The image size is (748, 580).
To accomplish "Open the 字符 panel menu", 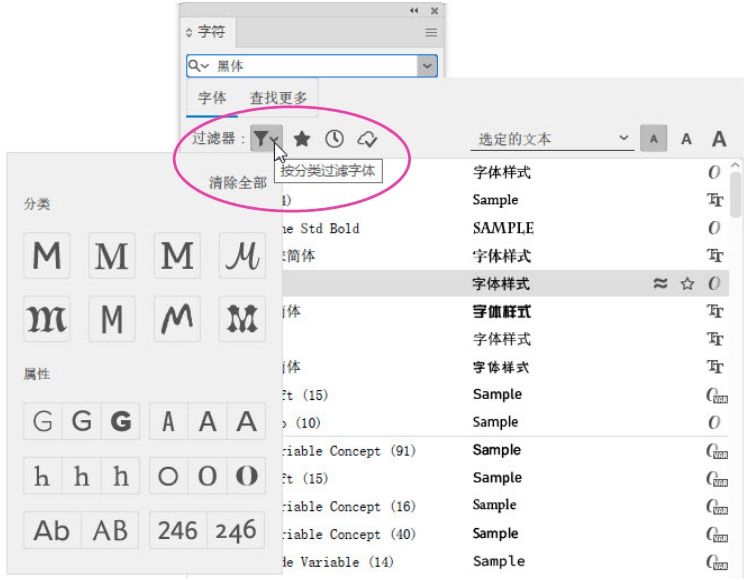I will 431,32.
